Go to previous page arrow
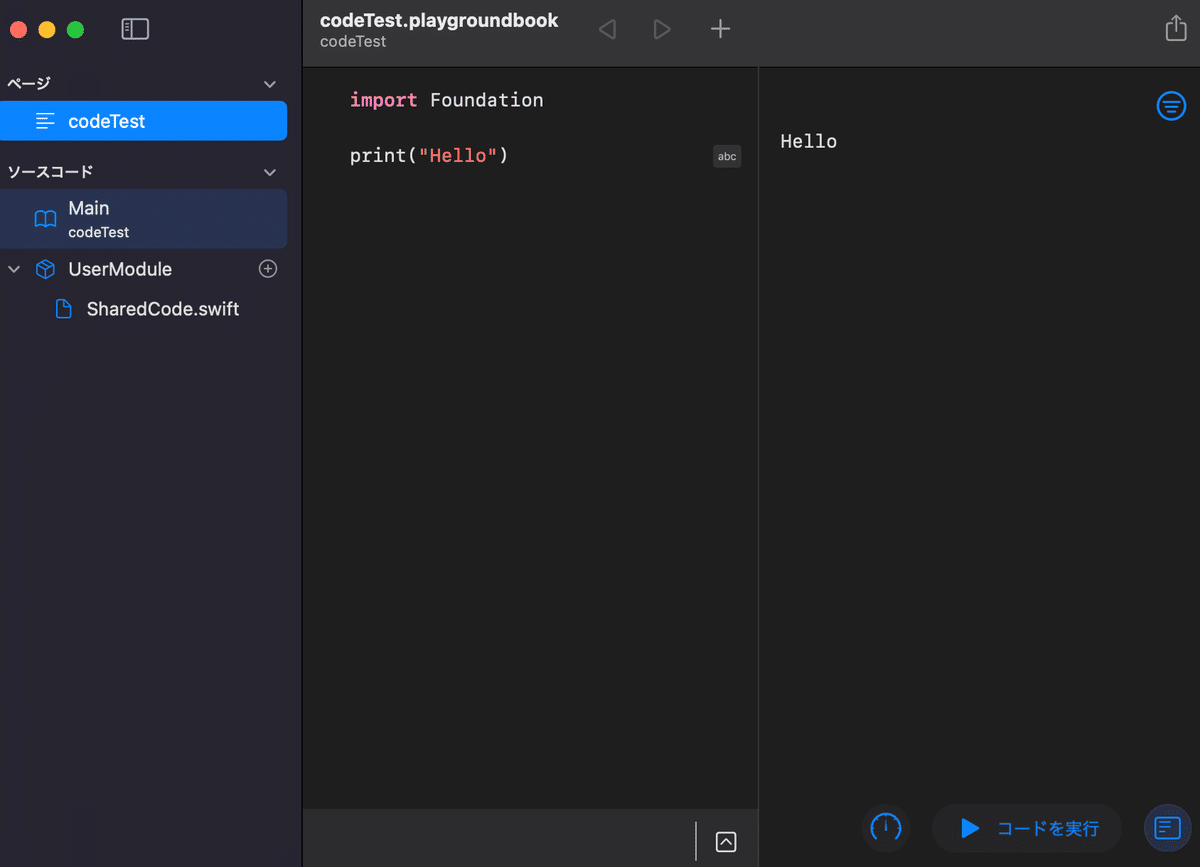This screenshot has height=867, width=1200. click(x=607, y=29)
